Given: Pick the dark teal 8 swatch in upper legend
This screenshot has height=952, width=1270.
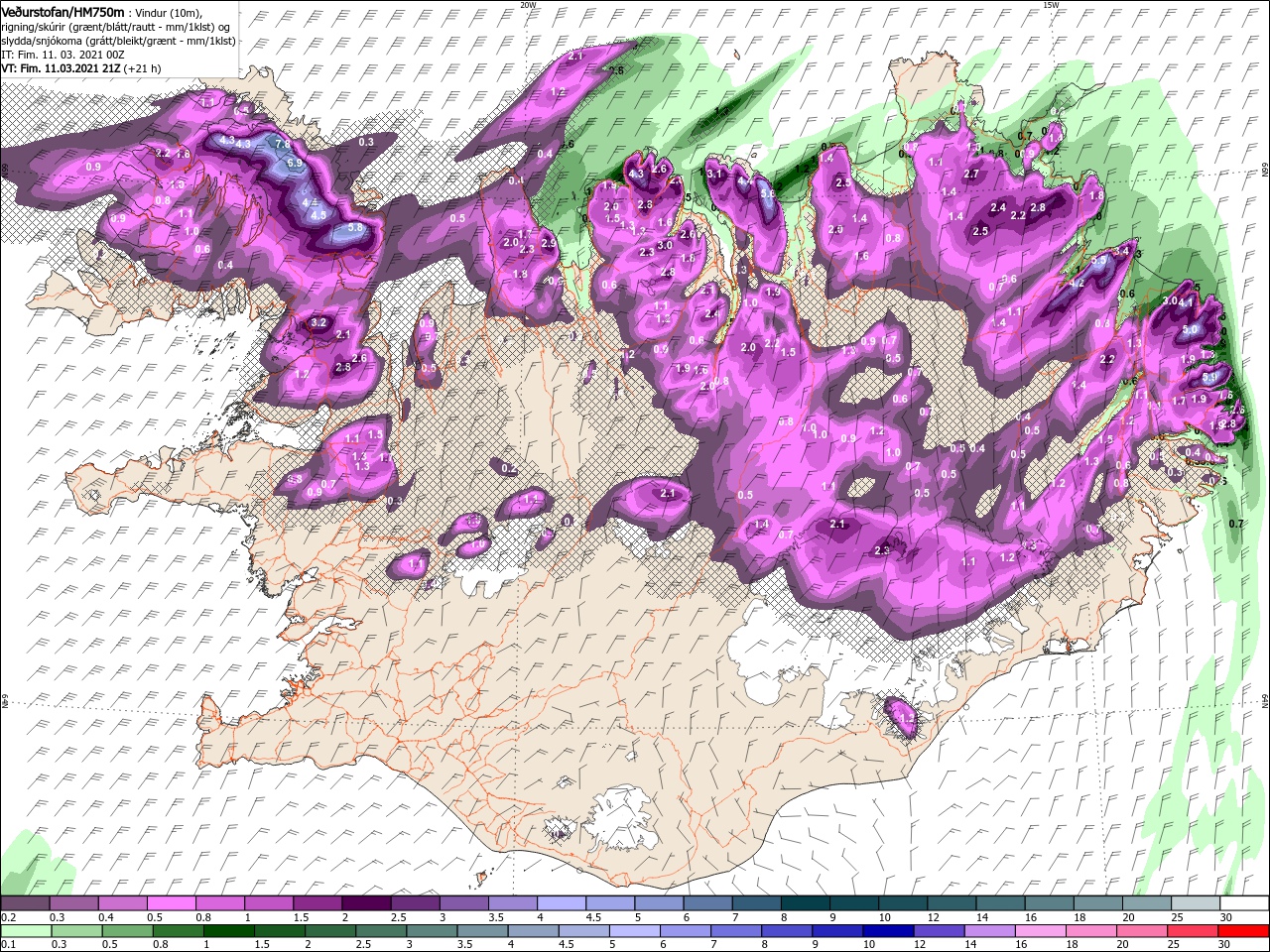Looking at the screenshot, I should 805,903.
